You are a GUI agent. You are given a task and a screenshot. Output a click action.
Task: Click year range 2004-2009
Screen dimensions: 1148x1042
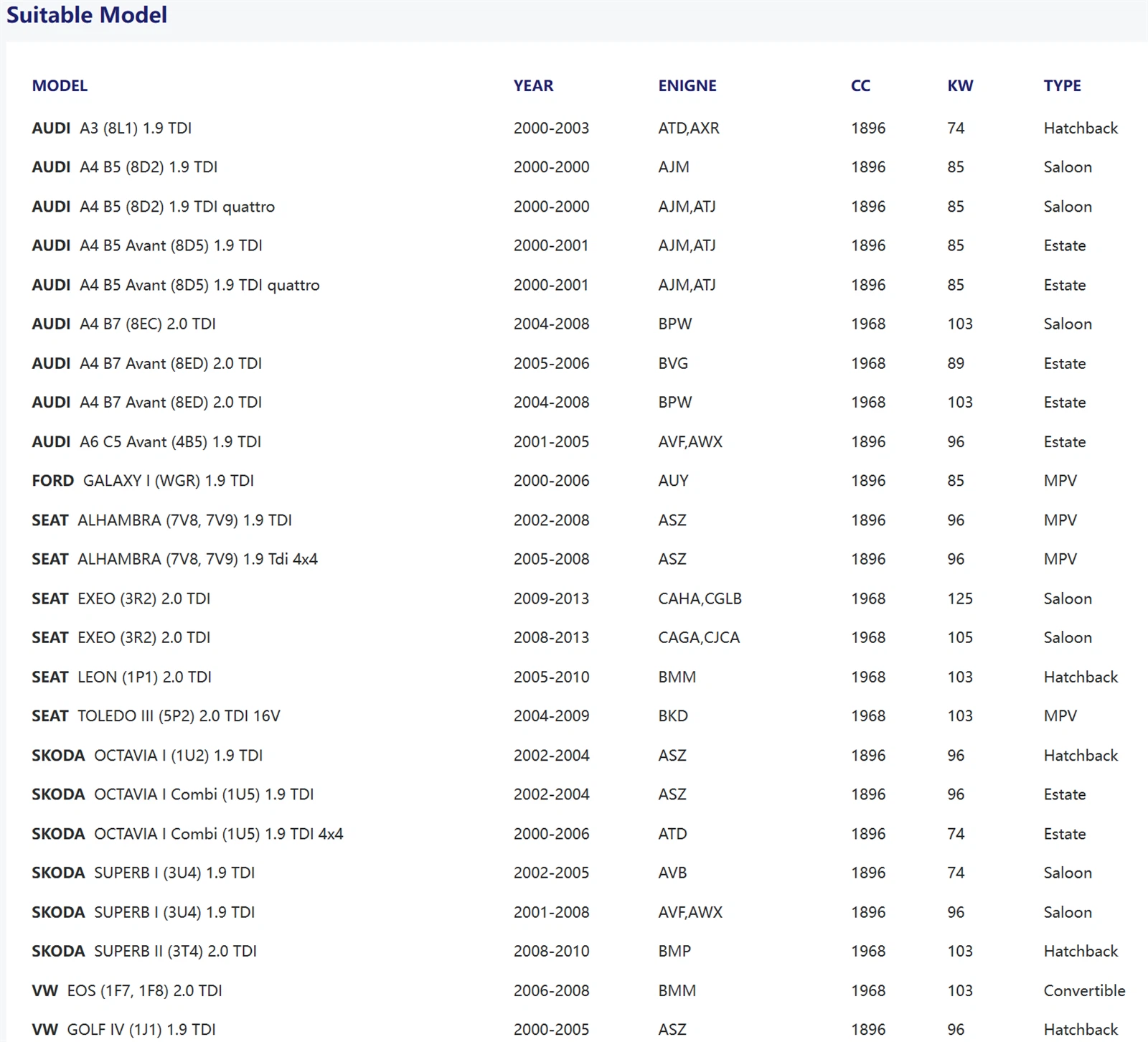coord(551,716)
